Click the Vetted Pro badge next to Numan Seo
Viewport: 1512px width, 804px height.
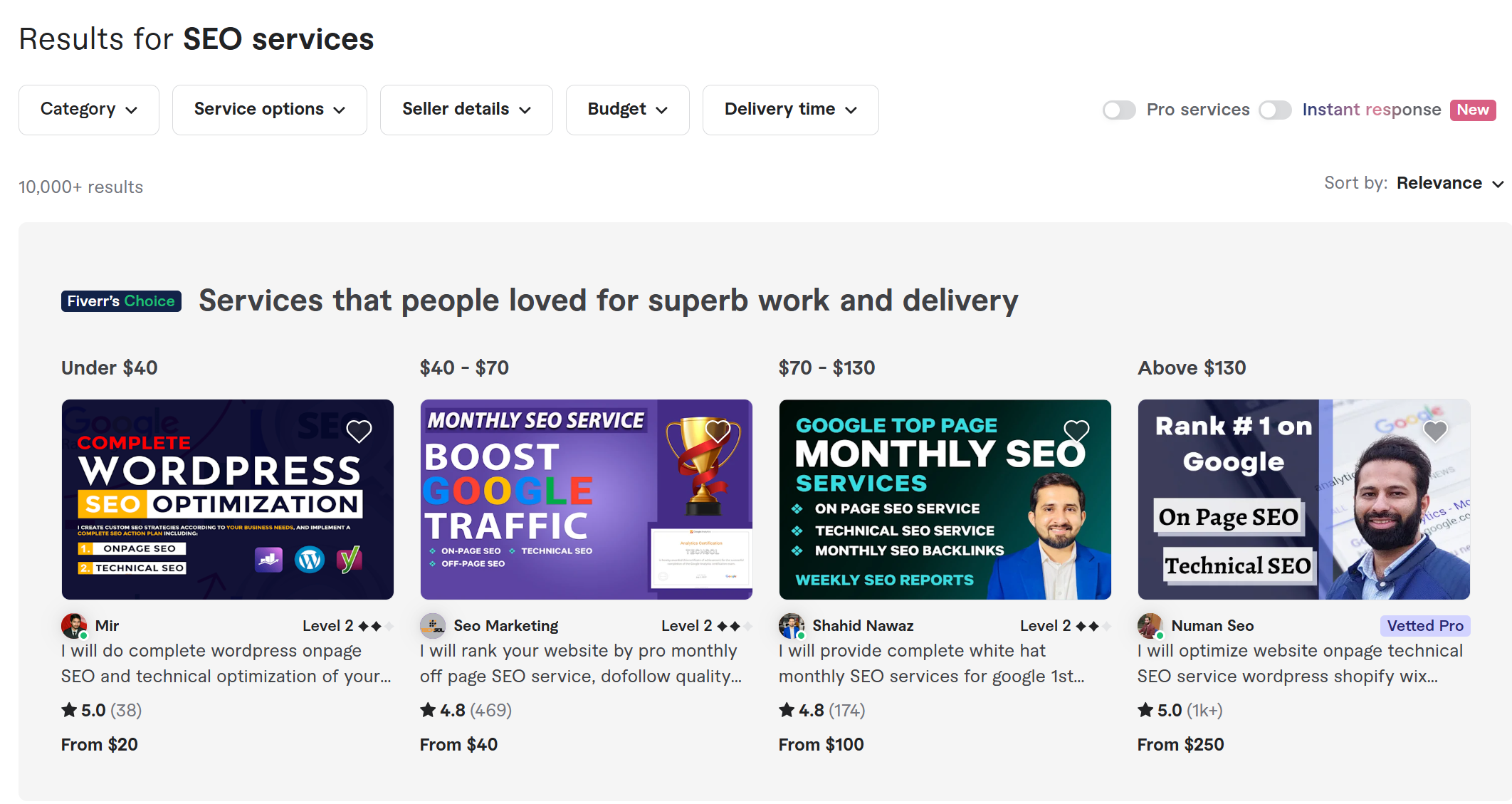tap(1425, 625)
